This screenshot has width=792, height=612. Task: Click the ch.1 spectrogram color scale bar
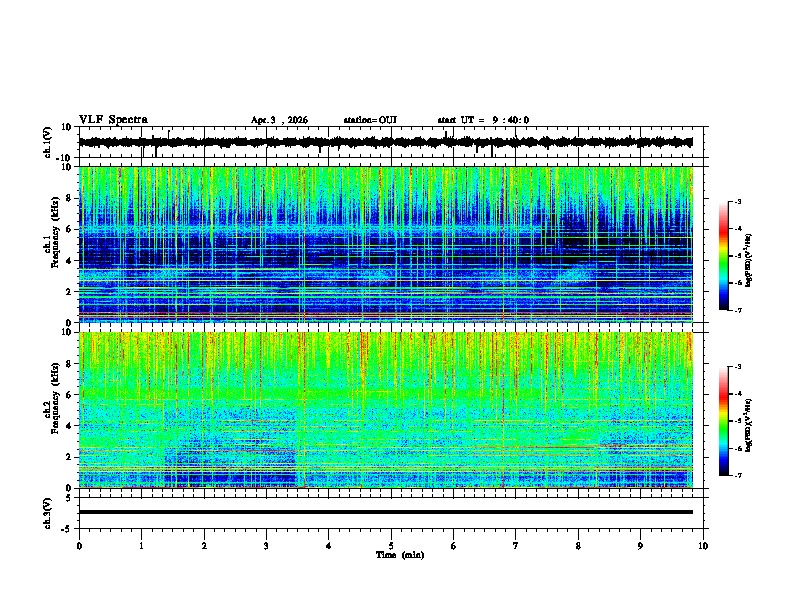[x=724, y=256]
